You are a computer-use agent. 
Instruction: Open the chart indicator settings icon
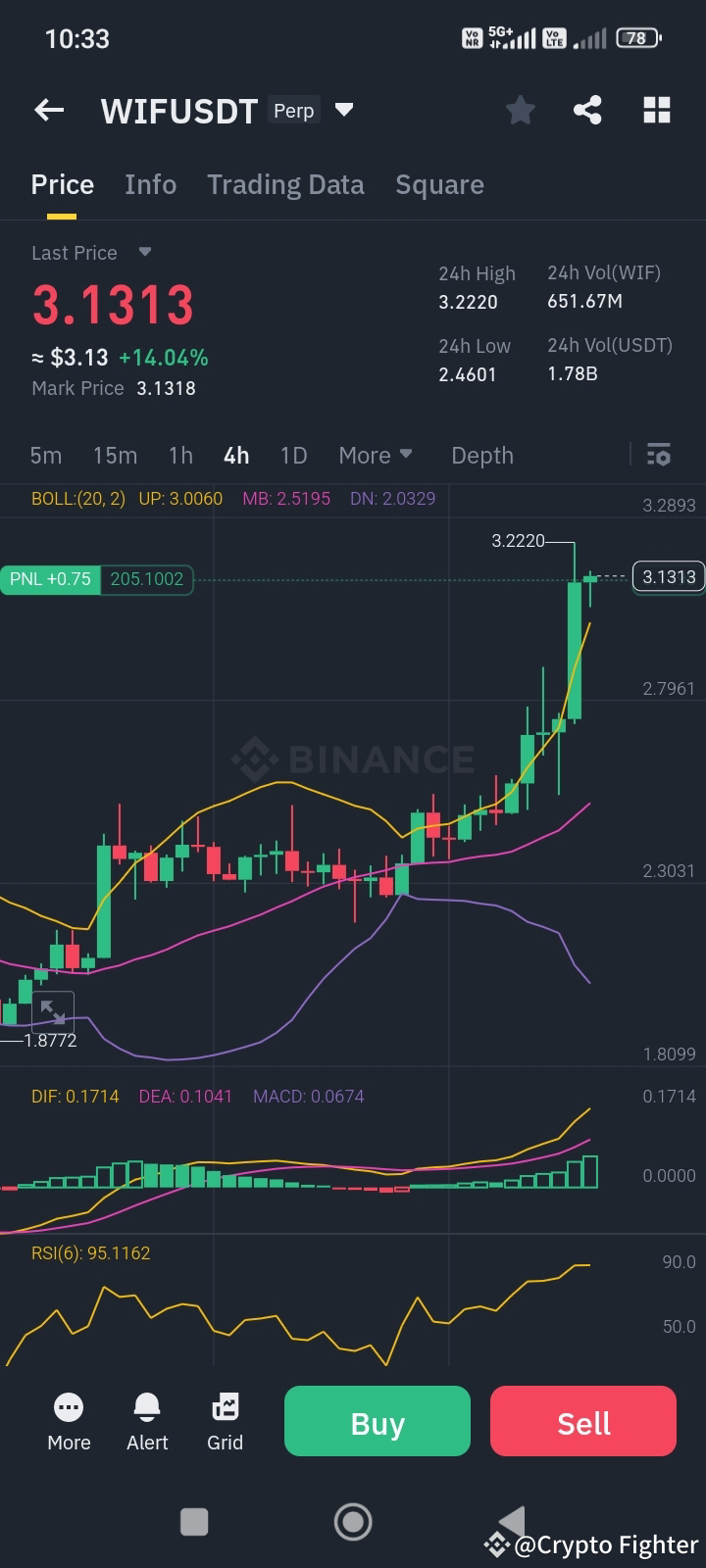[657, 455]
